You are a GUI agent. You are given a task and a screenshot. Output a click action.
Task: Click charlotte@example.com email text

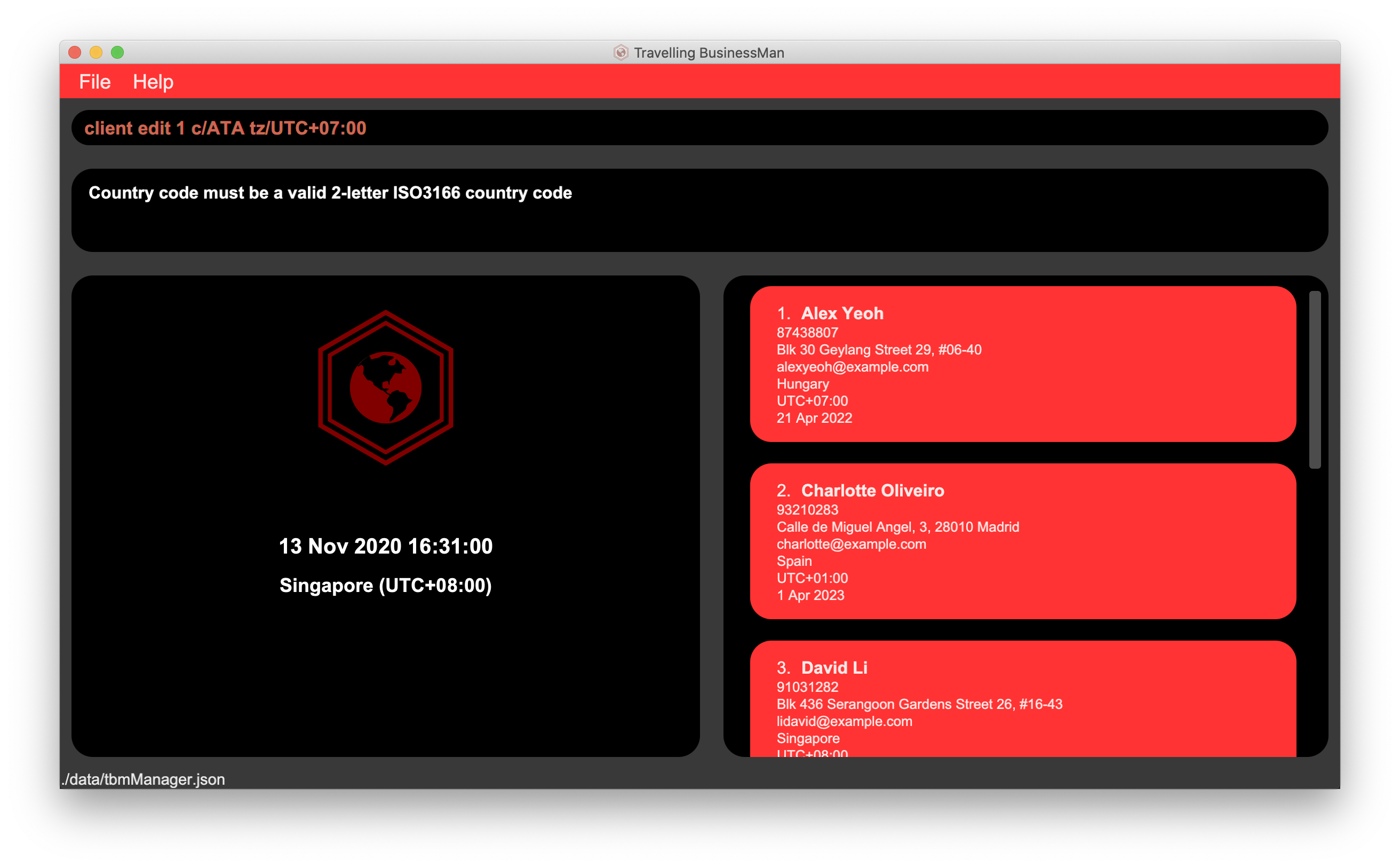[x=851, y=543]
